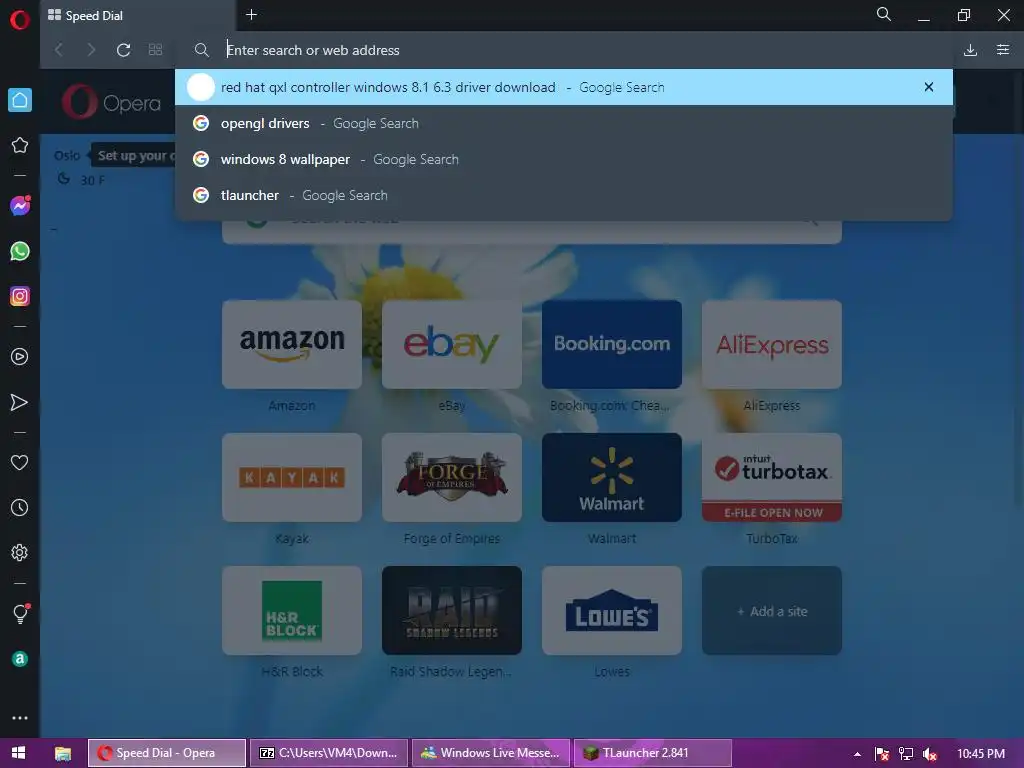Open the Personal News heart icon
Screen dimensions: 1024x768
point(20,462)
